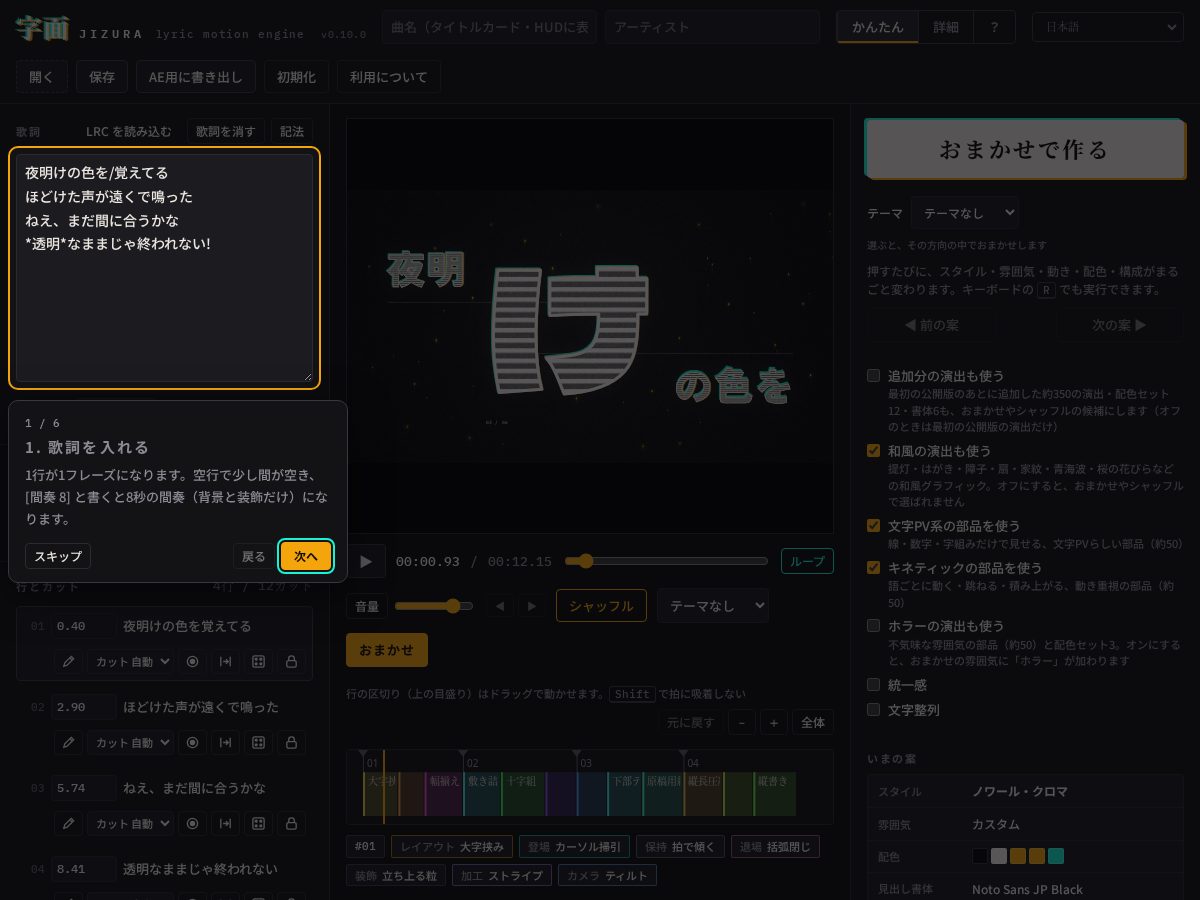1200x900 pixels.
Task: Click the dice shuffle icon in row 02
Action: click(259, 743)
